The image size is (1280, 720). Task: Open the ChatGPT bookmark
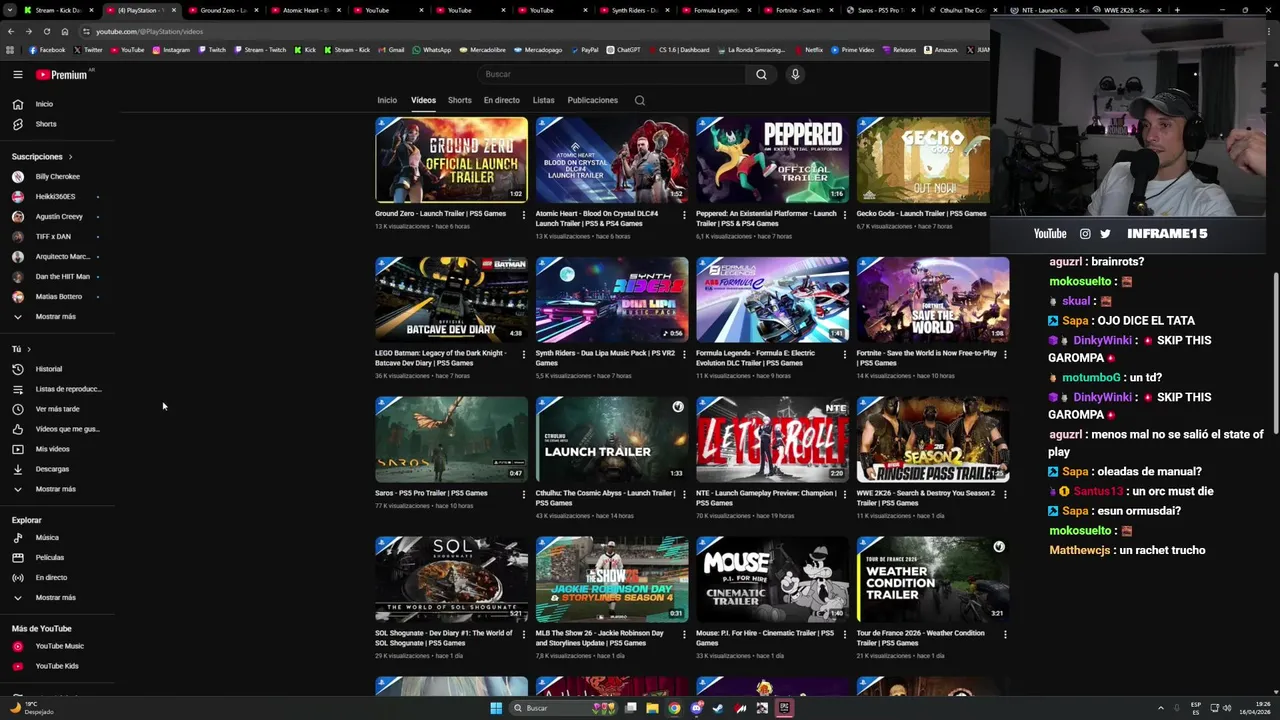[624, 49]
